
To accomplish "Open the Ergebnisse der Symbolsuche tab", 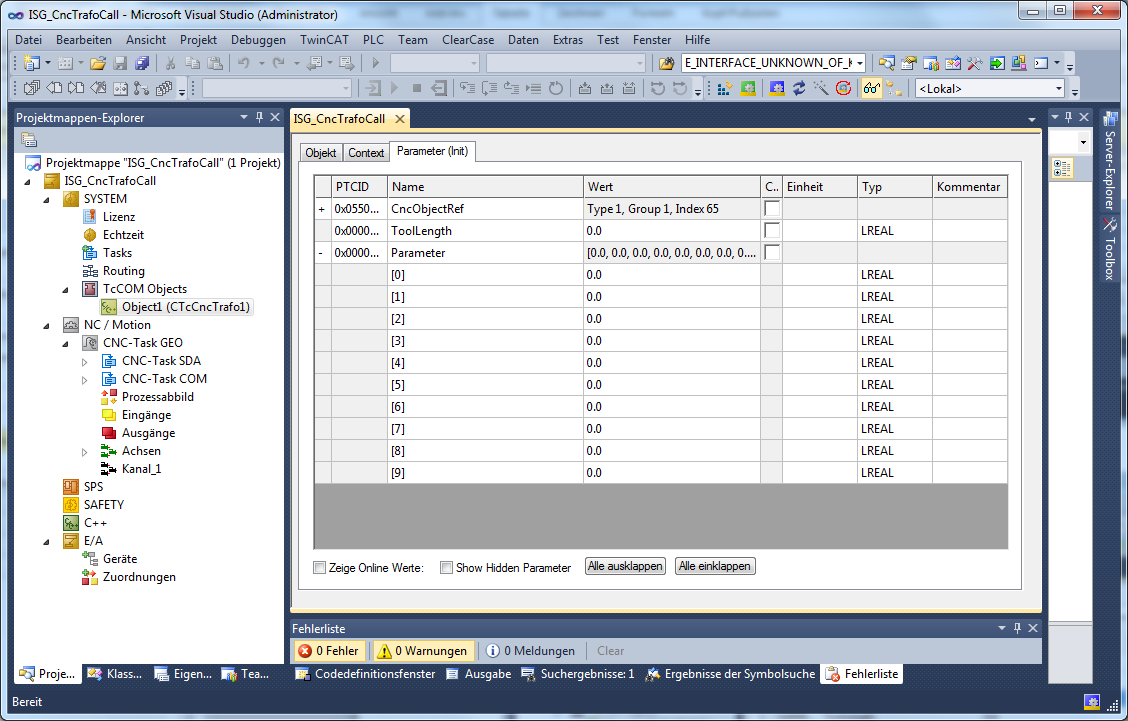I will 730,674.
